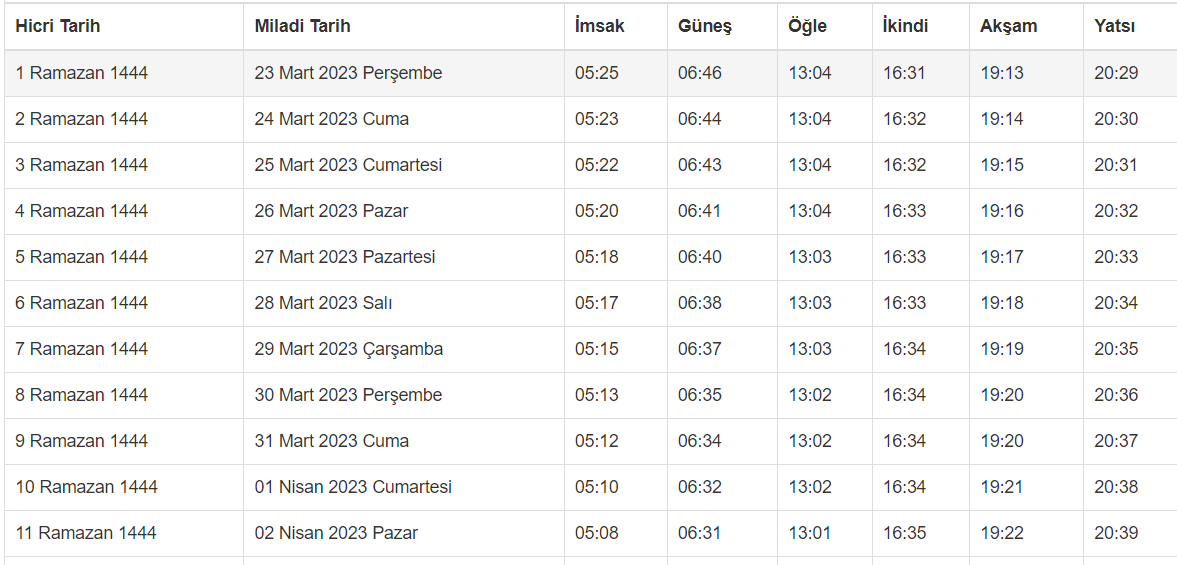The width and height of the screenshot is (1177, 565).
Task: Select Güneş time 06:34 on 31 Mart
Action: click(x=700, y=441)
